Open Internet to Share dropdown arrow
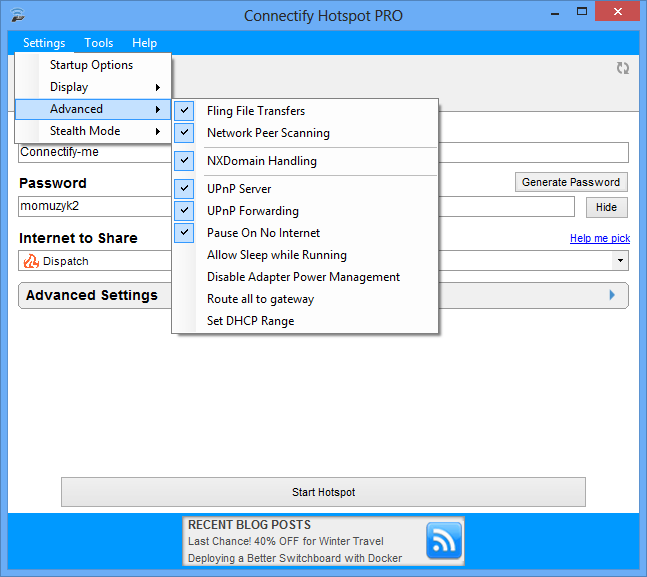The width and height of the screenshot is (647, 577). point(620,261)
